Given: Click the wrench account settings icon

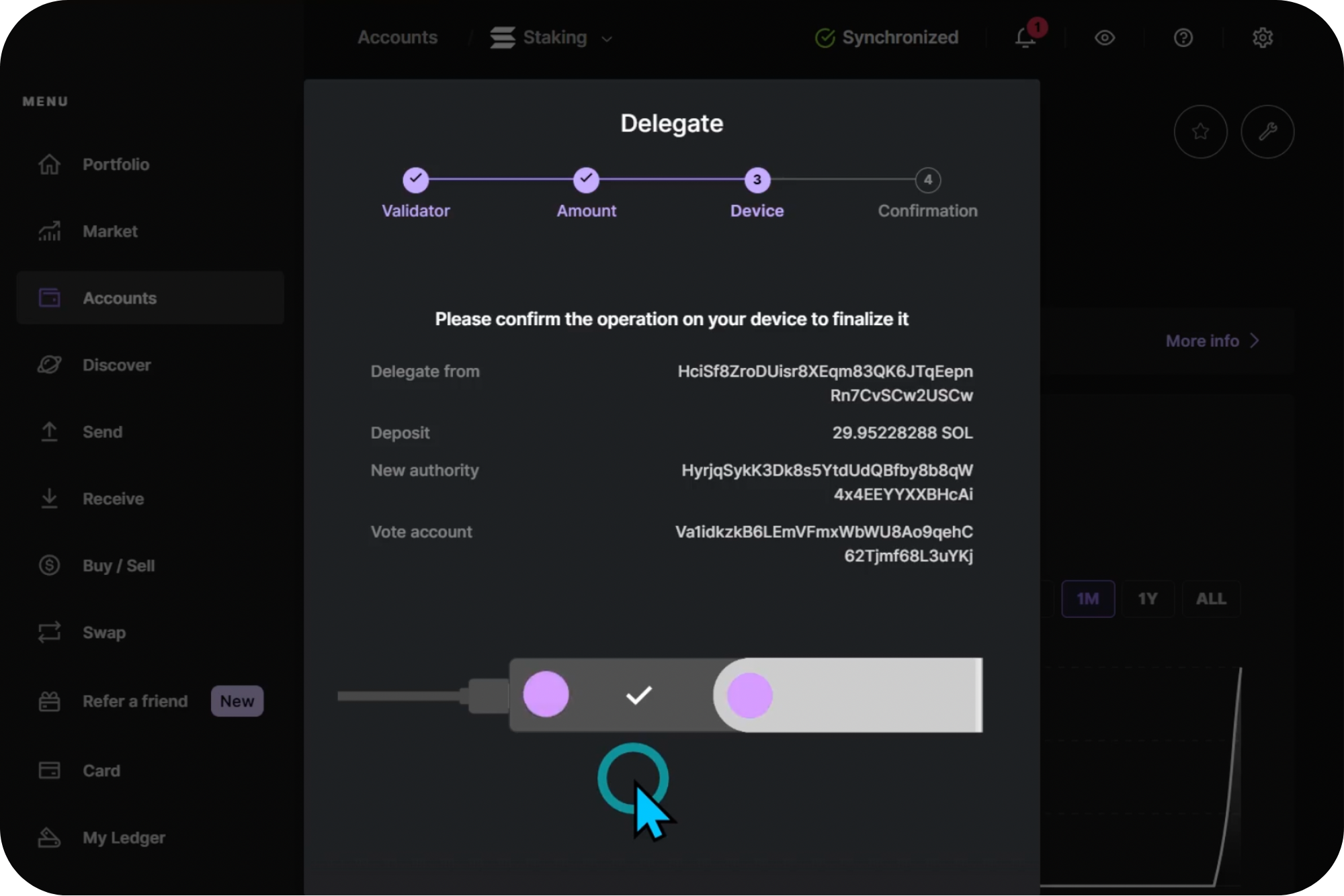Looking at the screenshot, I should [1267, 132].
